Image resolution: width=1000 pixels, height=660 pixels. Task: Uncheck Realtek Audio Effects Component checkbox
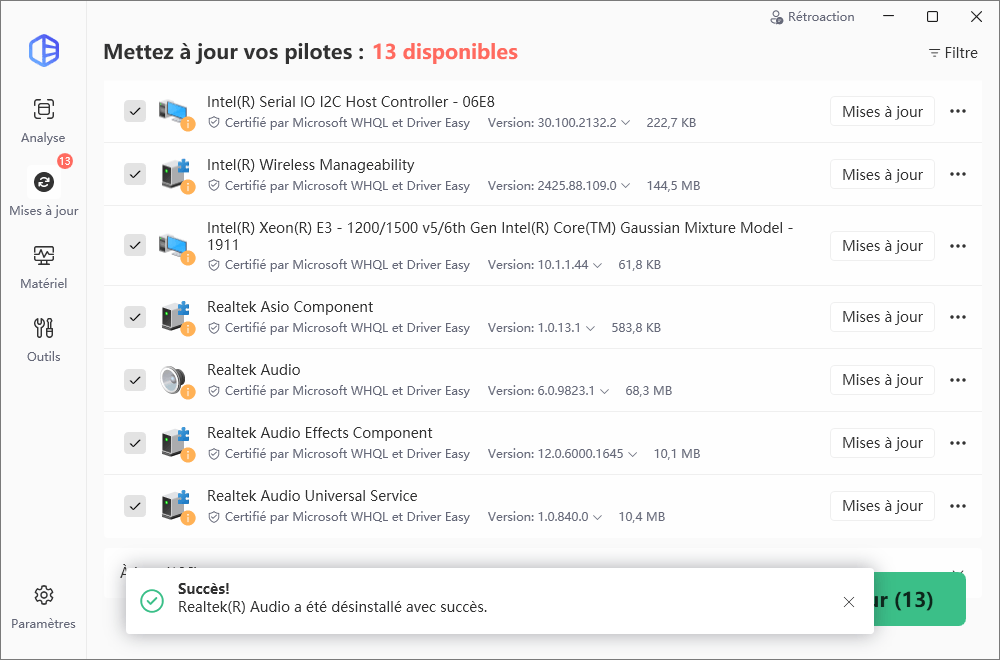135,443
